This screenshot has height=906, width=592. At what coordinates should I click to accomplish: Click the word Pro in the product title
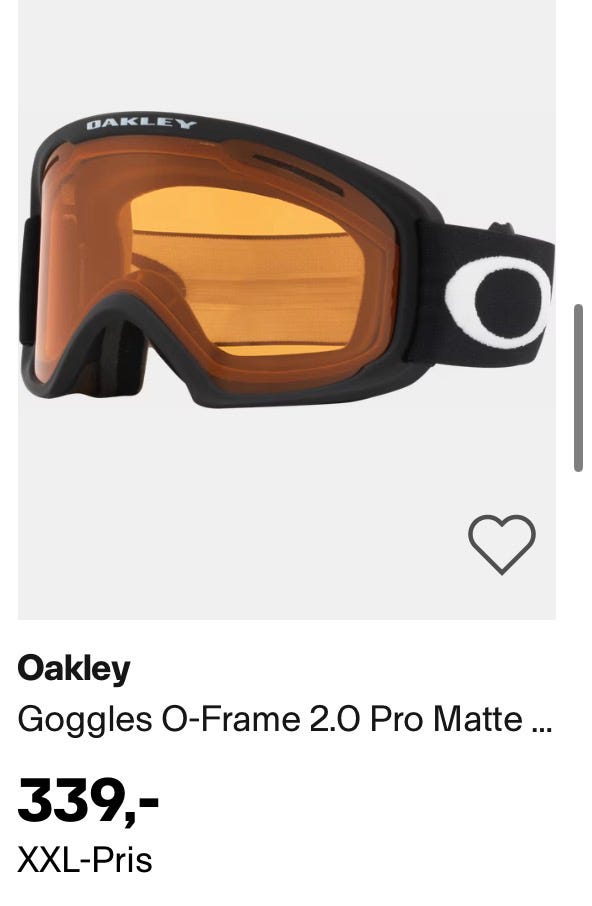coord(396,720)
